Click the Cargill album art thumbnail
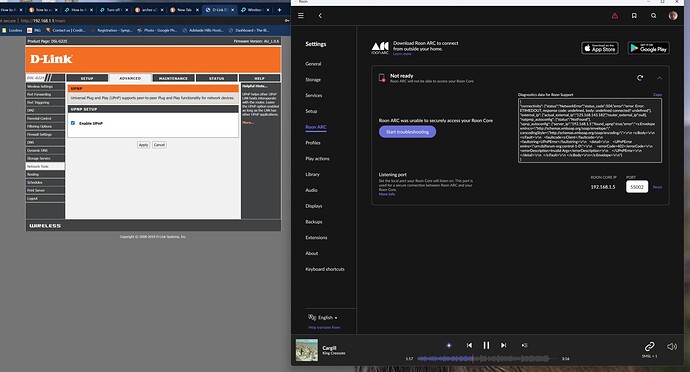 pyautogui.click(x=307, y=350)
